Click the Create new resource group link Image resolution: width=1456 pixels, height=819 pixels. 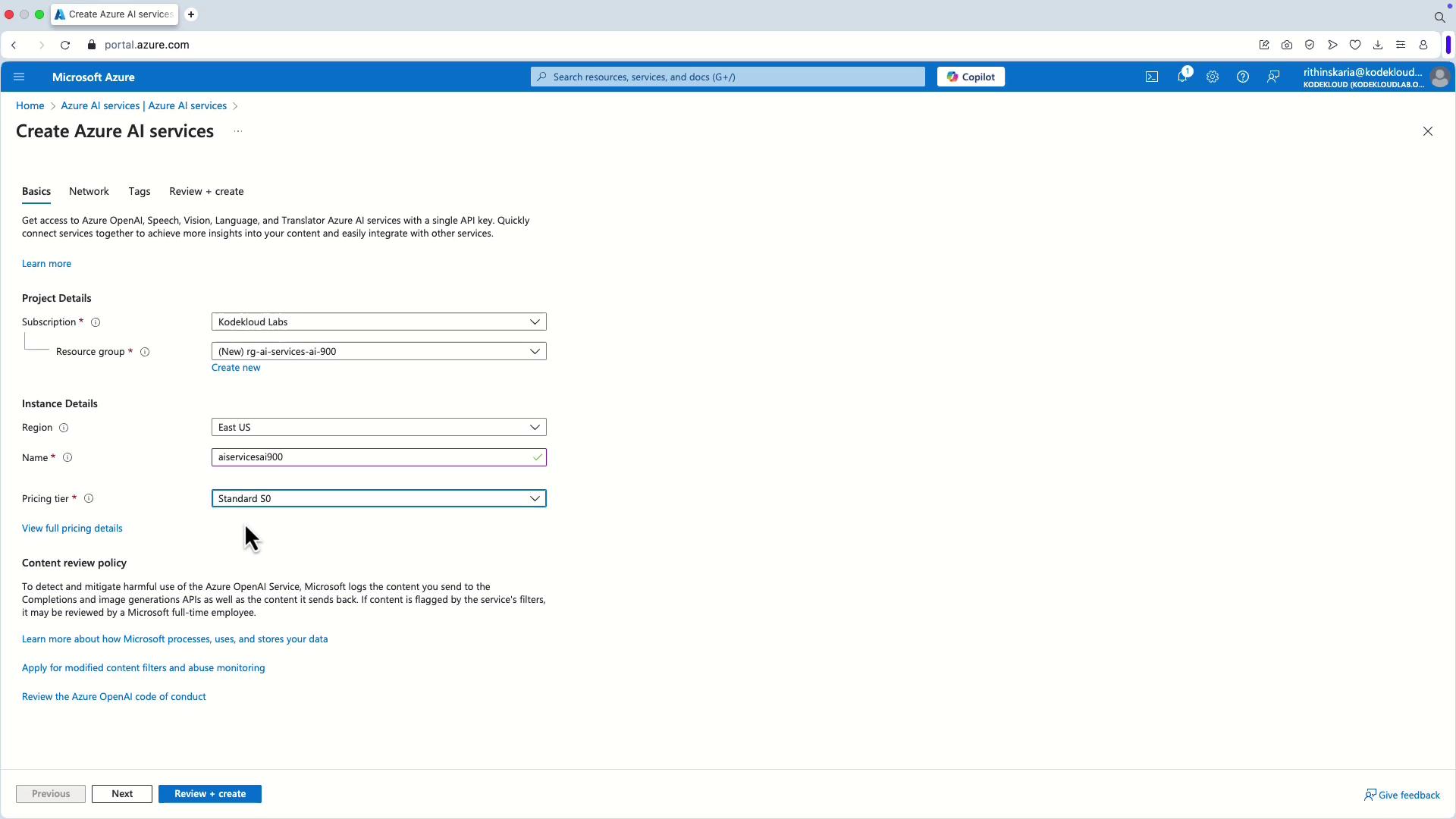pyautogui.click(x=236, y=368)
